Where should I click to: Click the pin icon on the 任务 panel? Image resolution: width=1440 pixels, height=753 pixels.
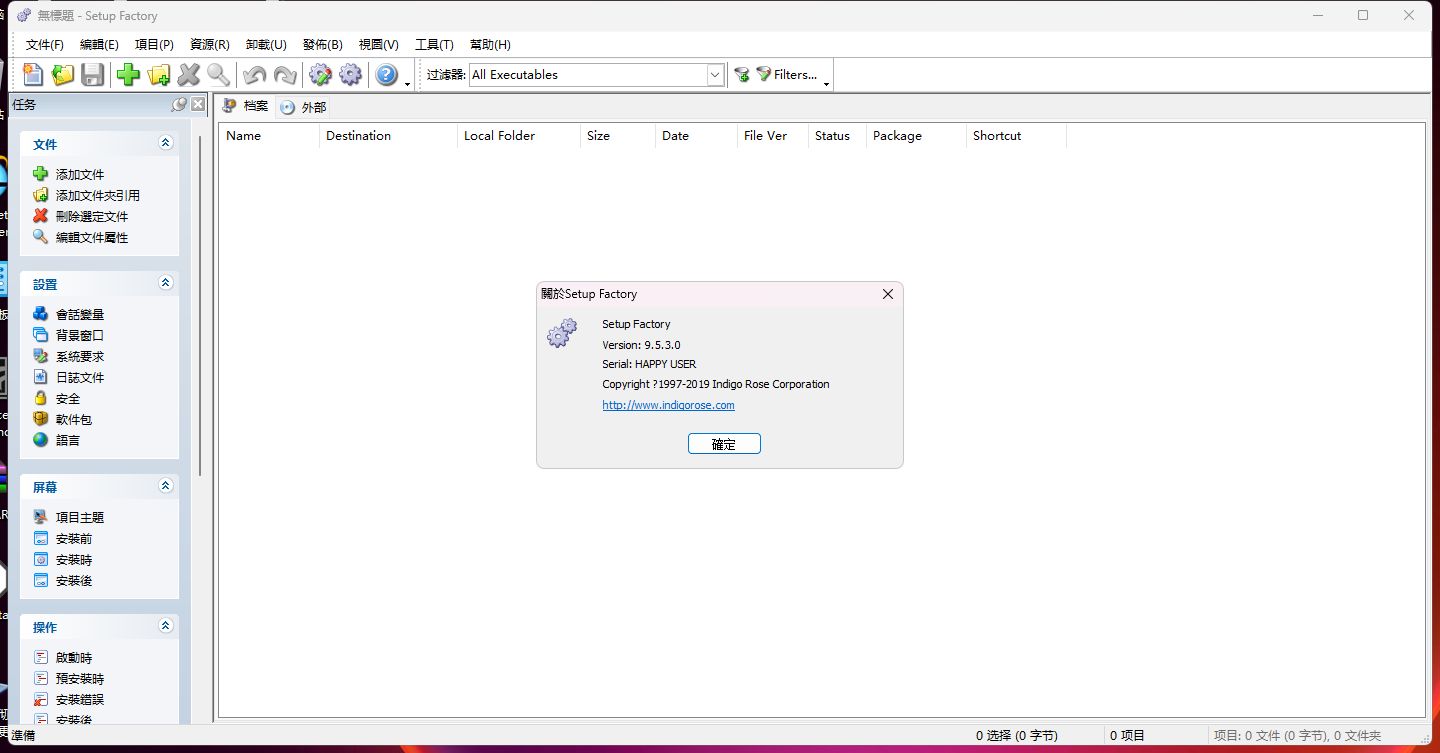pyautogui.click(x=179, y=104)
